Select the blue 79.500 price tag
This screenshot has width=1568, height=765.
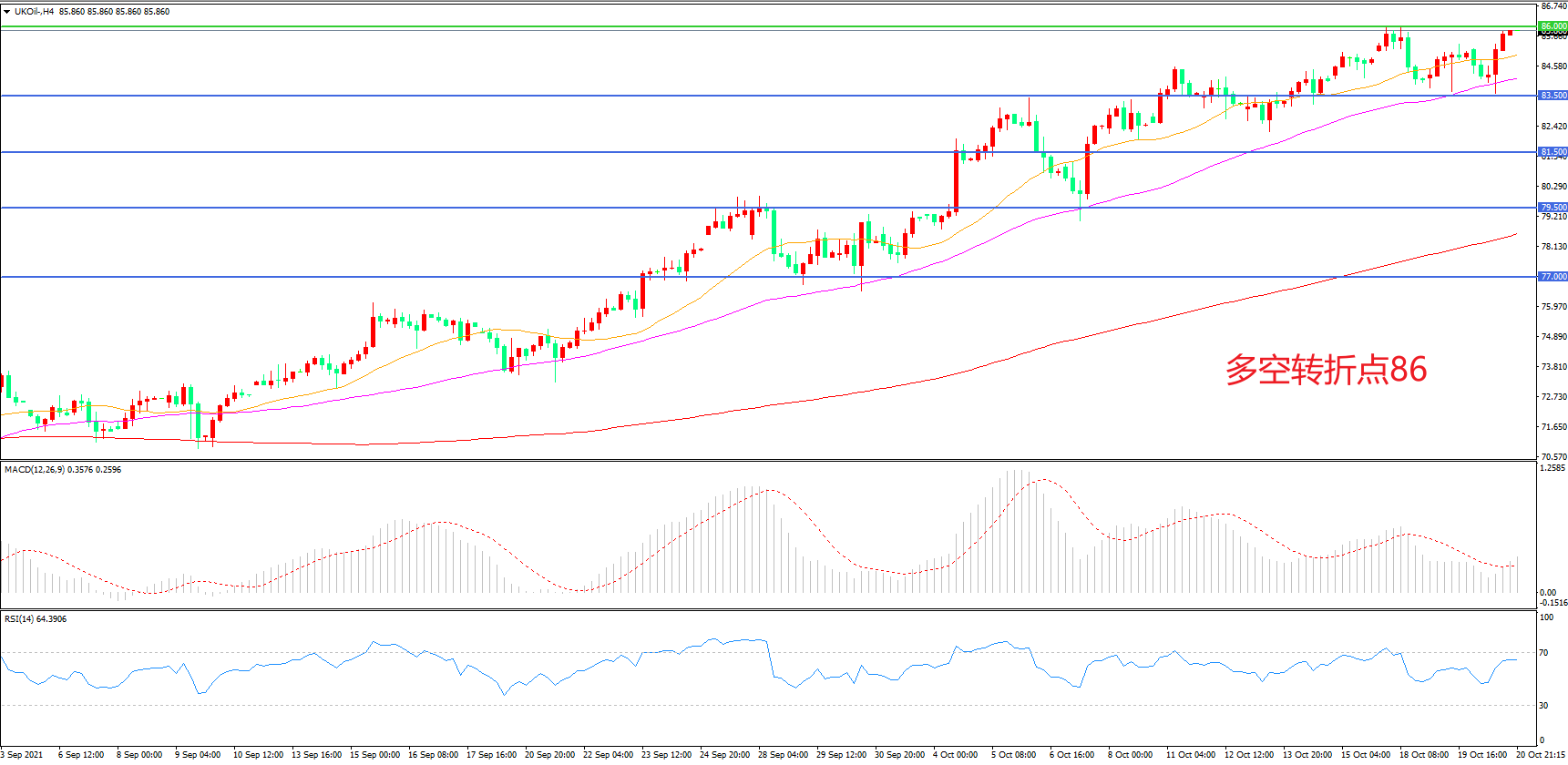coord(1553,208)
